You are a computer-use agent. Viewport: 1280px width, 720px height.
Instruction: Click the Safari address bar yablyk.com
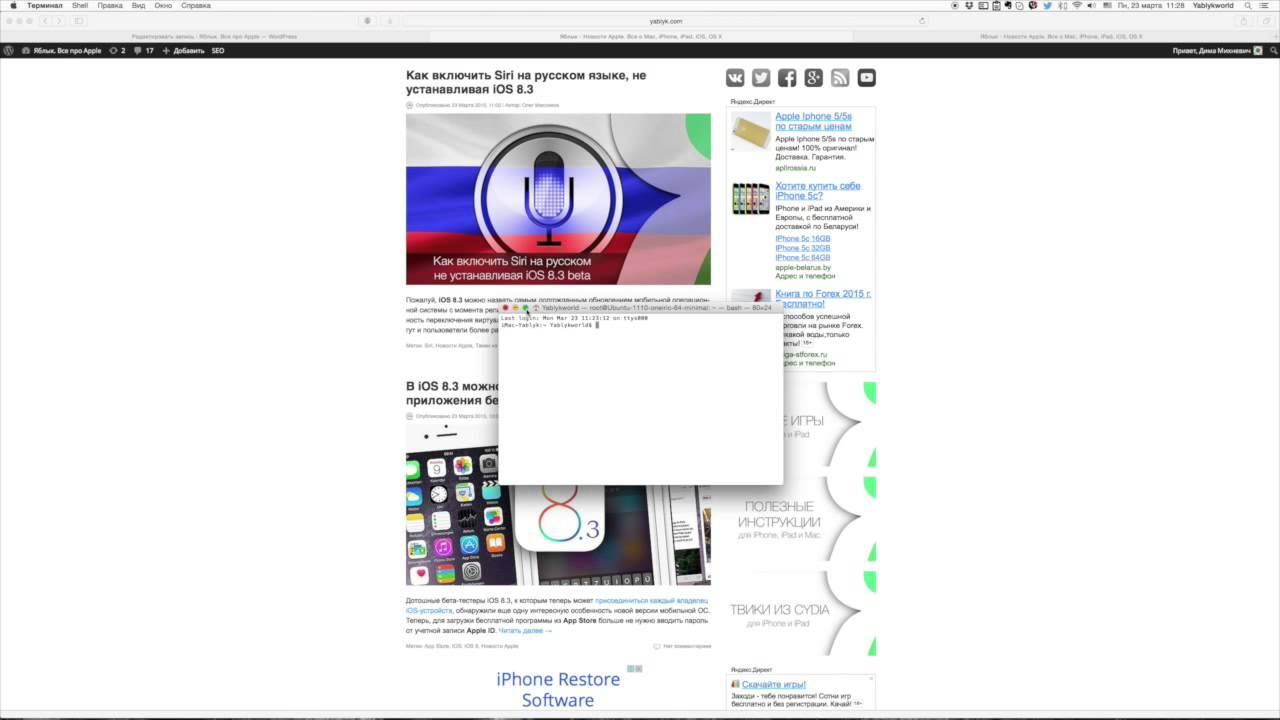666,21
